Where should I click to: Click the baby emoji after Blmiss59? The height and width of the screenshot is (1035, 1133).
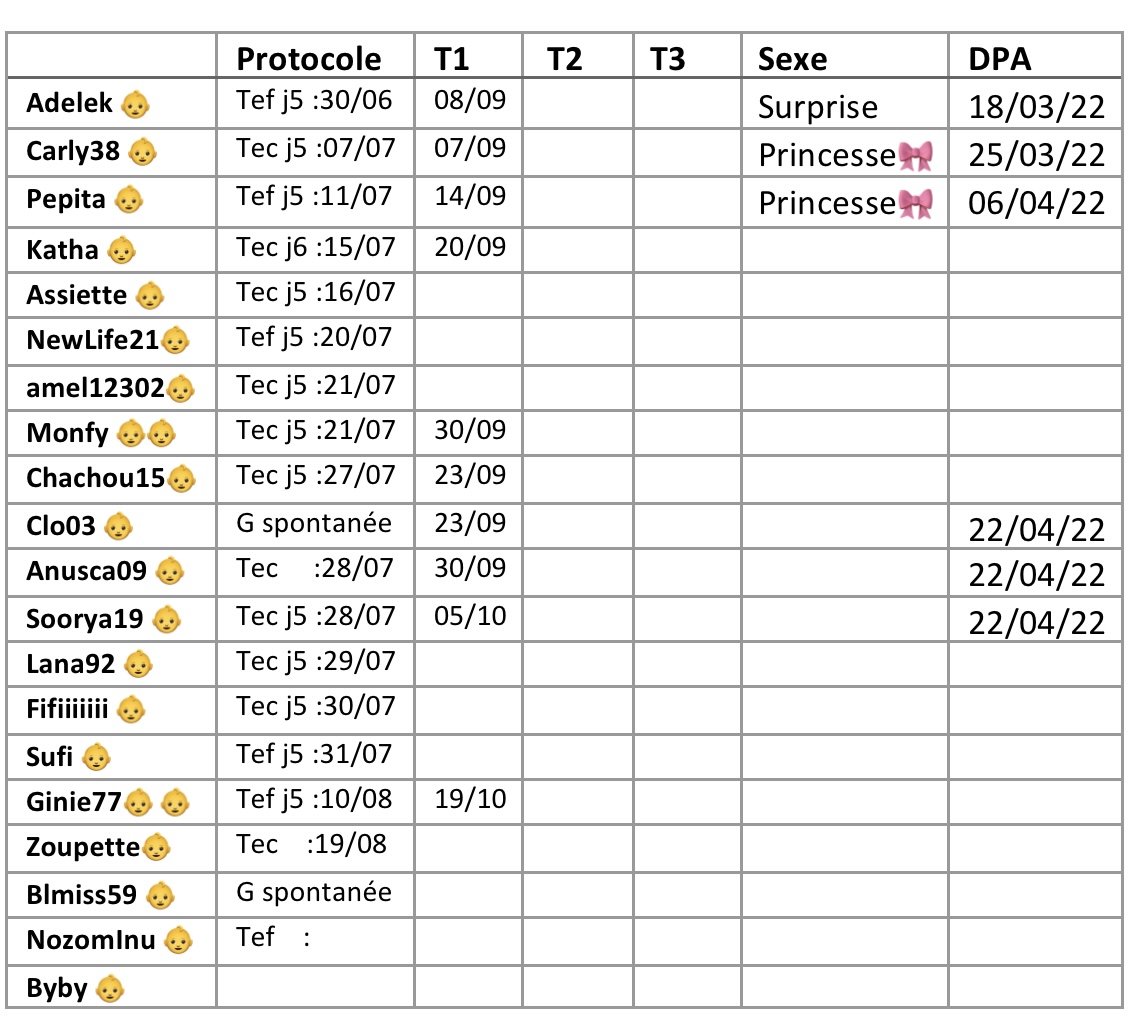click(x=160, y=896)
